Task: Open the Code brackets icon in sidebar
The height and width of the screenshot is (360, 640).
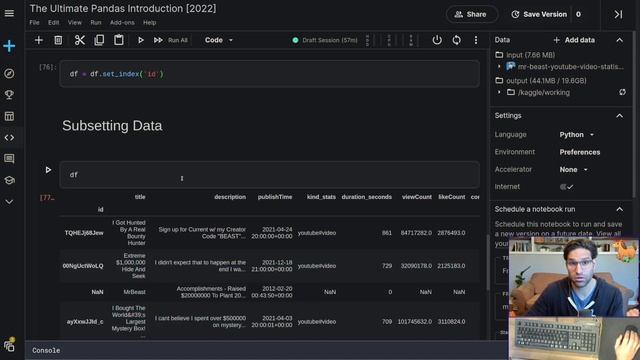Action: tap(9, 138)
